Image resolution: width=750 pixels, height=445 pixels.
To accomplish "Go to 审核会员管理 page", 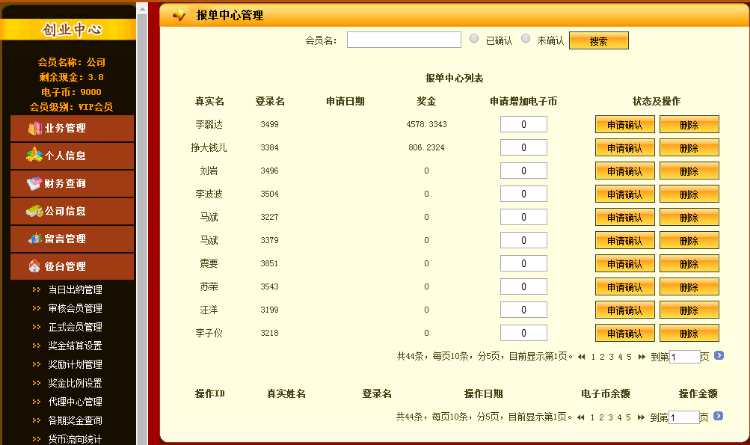I will coord(75,308).
